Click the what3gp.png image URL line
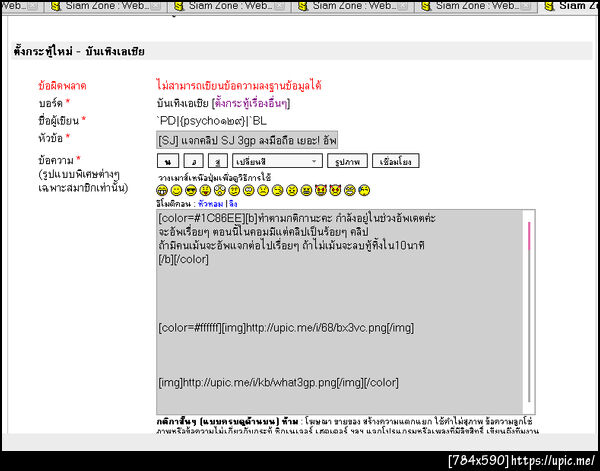600x471 pixels. 279,383
